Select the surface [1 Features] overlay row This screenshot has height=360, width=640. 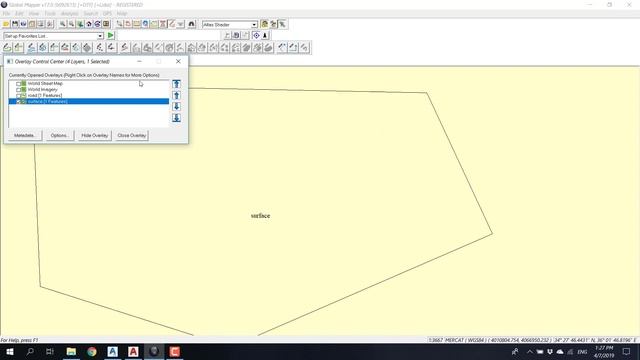[89, 101]
